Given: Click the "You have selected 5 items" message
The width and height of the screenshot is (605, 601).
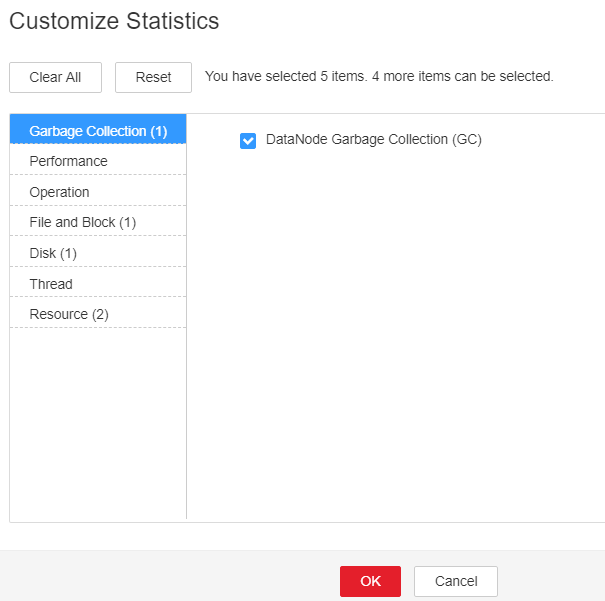Looking at the screenshot, I should tap(286, 76).
